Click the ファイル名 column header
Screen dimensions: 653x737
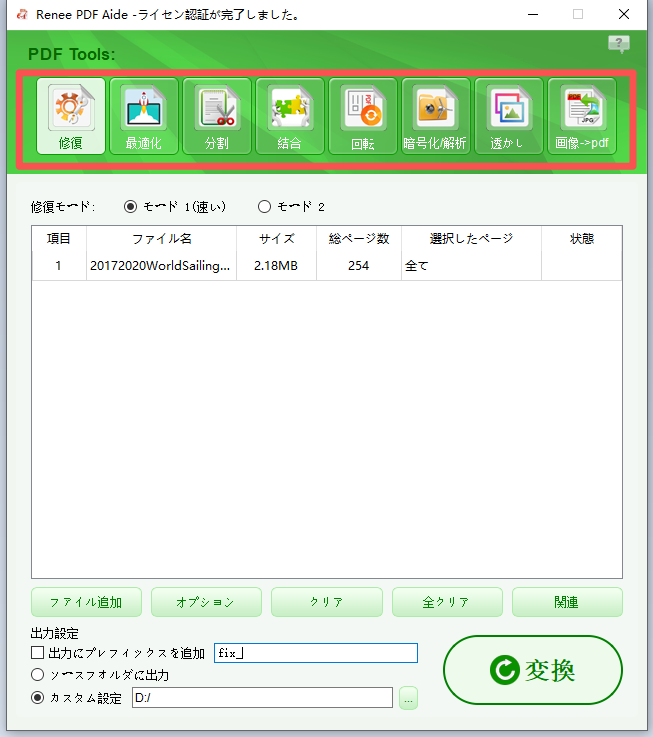coord(162,239)
